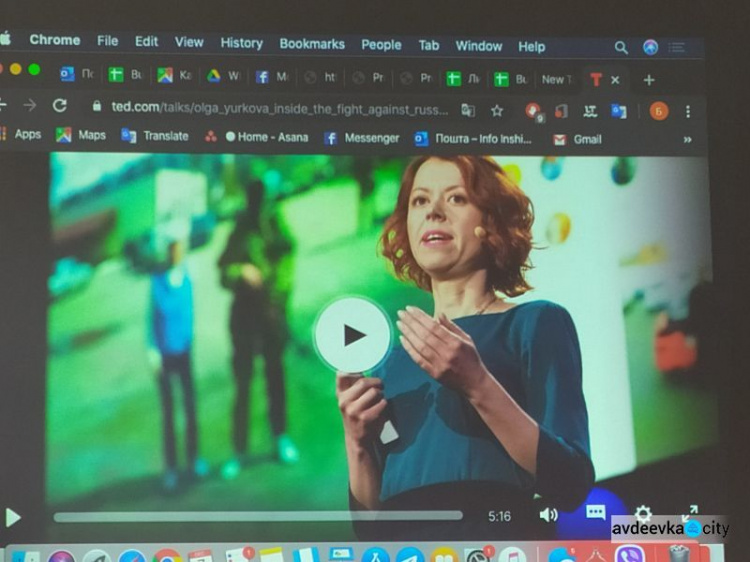This screenshot has width=750, height=562.
Task: Open the Gmail bookmark
Action: point(578,139)
